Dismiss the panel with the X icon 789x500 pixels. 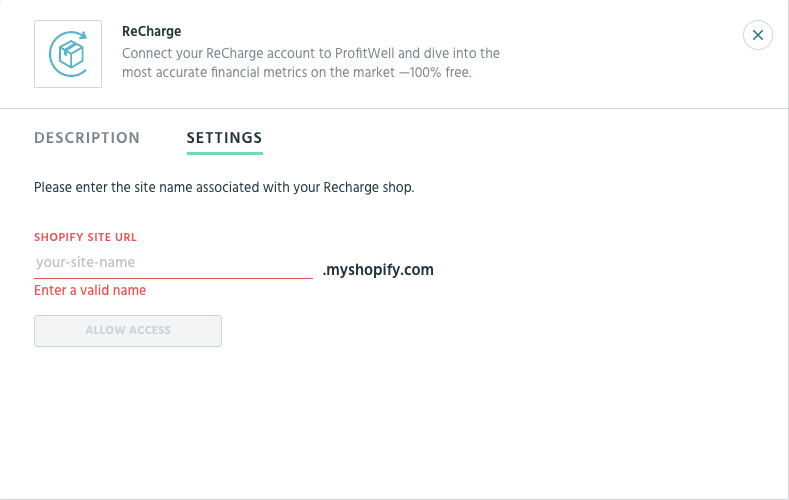[x=757, y=35]
